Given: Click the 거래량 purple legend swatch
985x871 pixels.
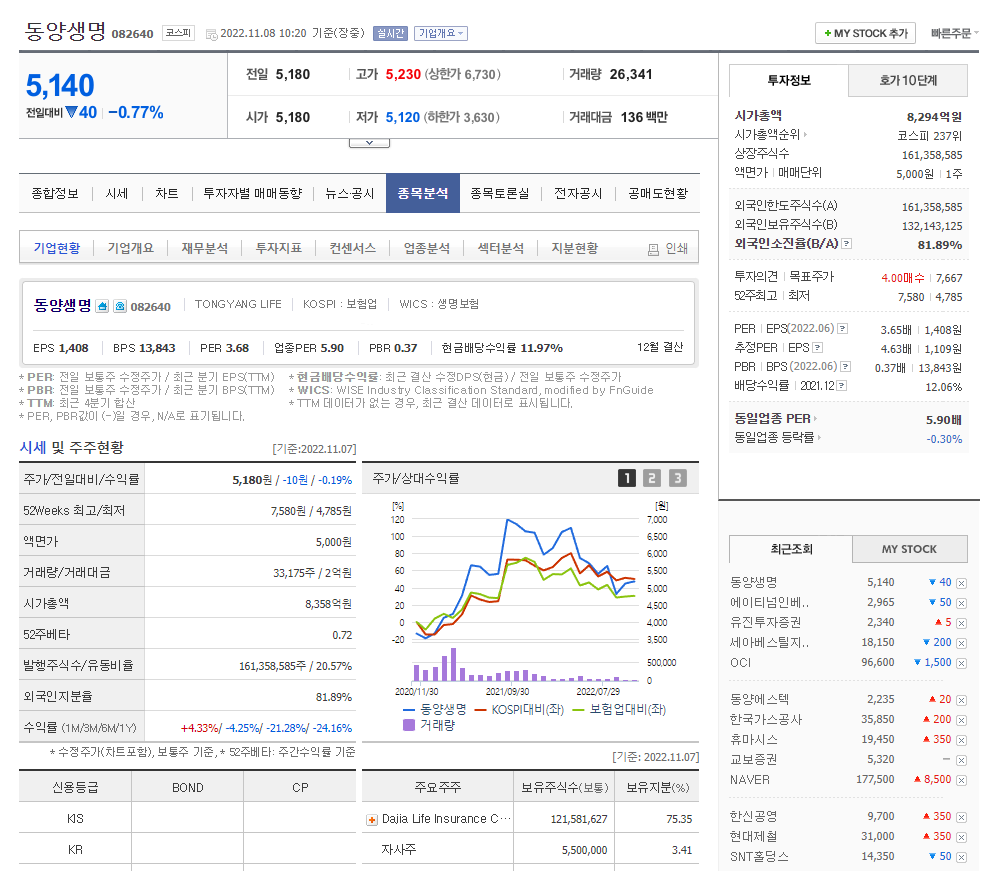Looking at the screenshot, I should (x=409, y=725).
